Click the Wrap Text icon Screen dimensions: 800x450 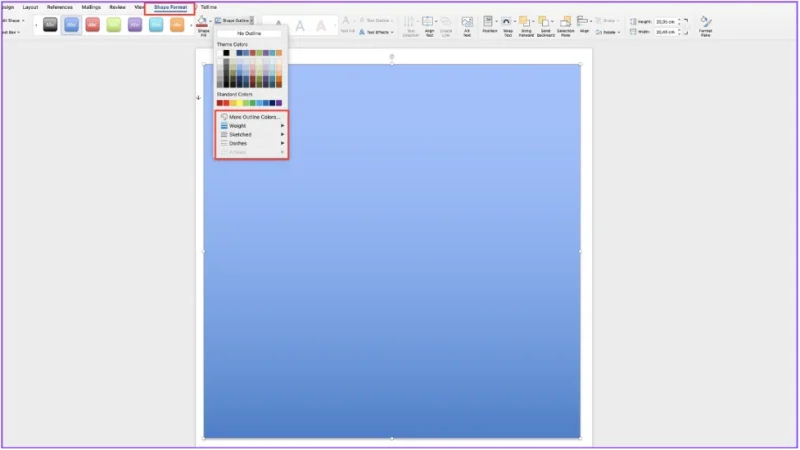(507, 24)
